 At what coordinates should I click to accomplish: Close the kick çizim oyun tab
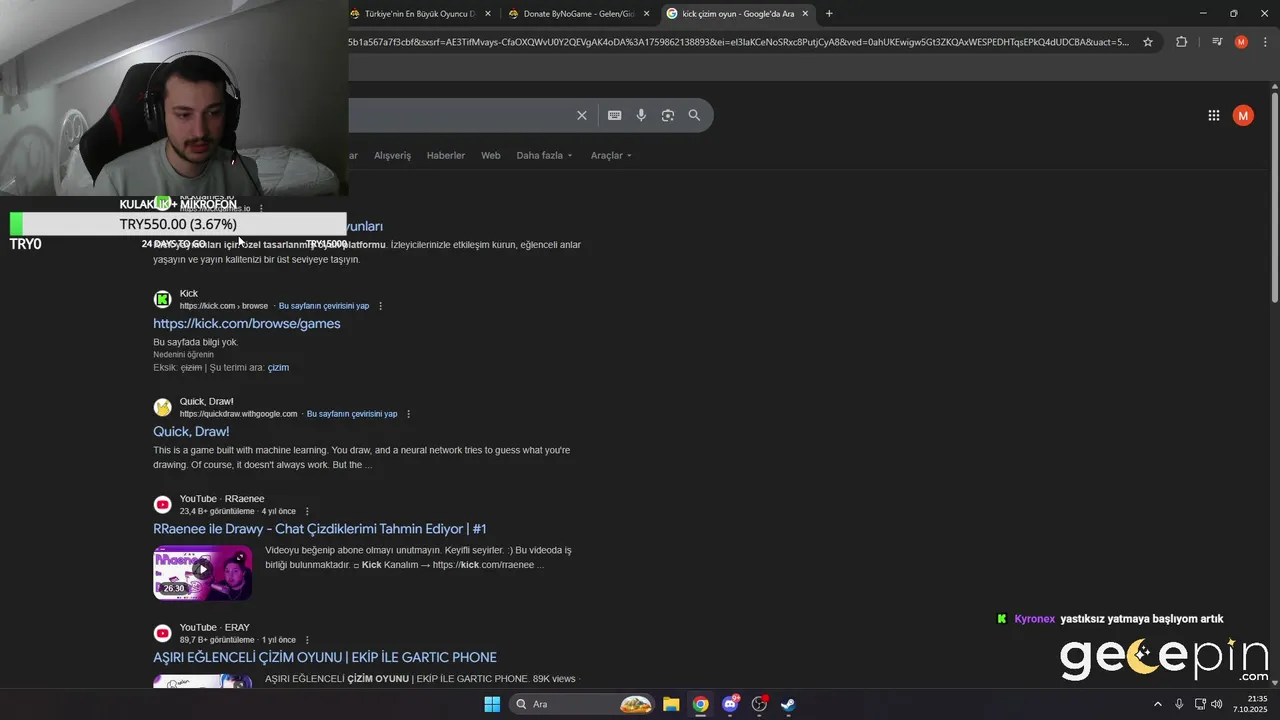805,14
